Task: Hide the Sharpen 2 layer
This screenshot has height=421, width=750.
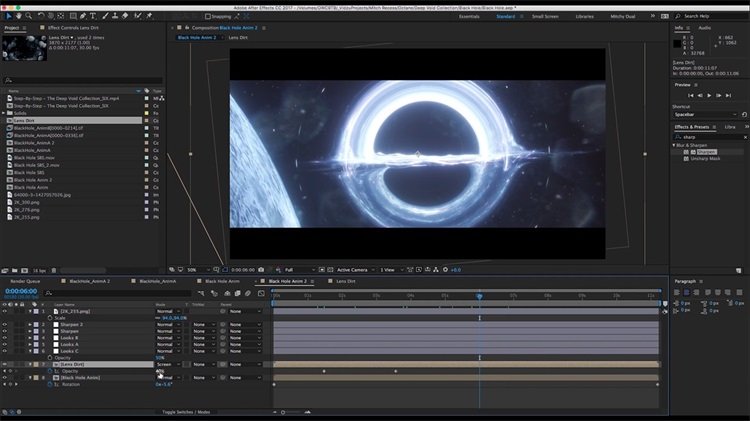Action: tap(5, 324)
